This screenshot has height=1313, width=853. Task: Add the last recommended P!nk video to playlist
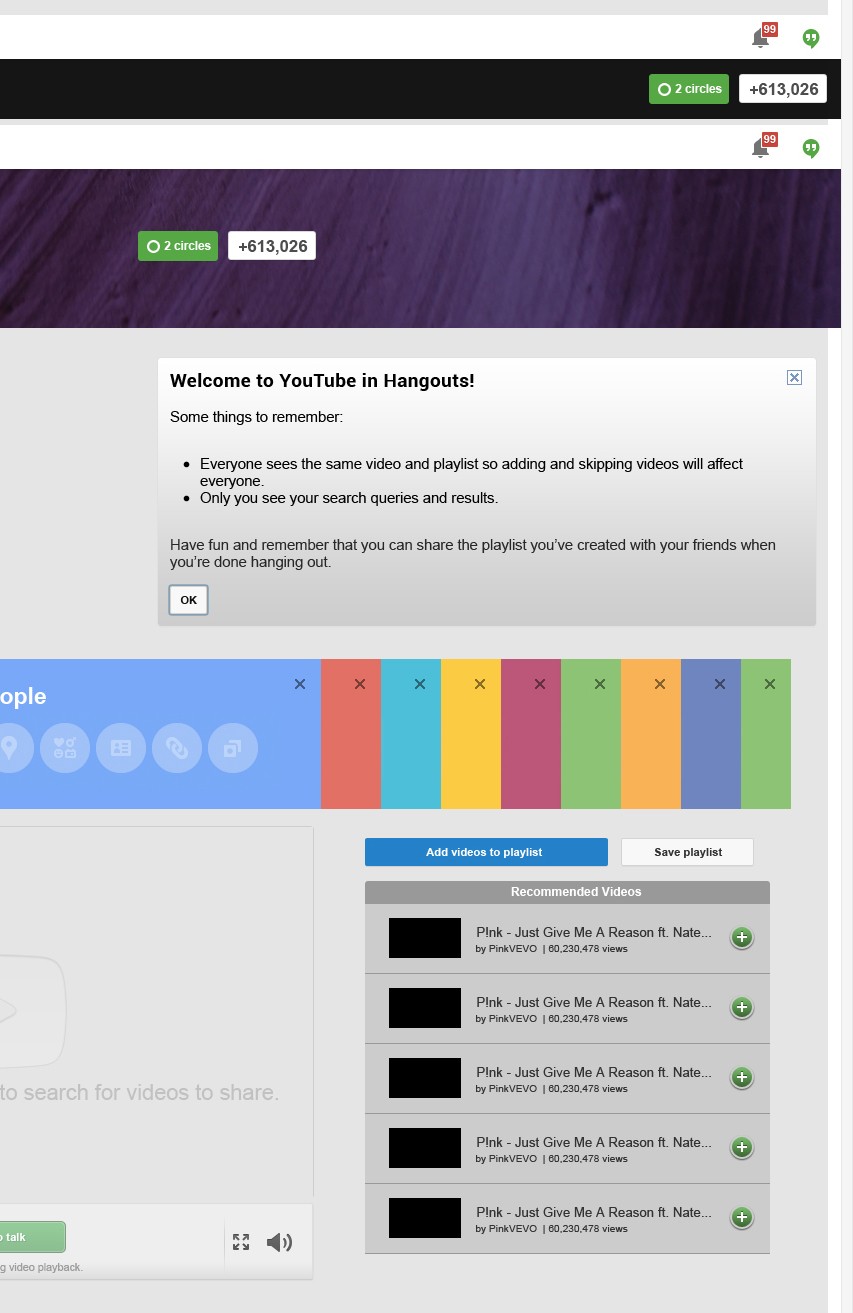[x=742, y=1218]
